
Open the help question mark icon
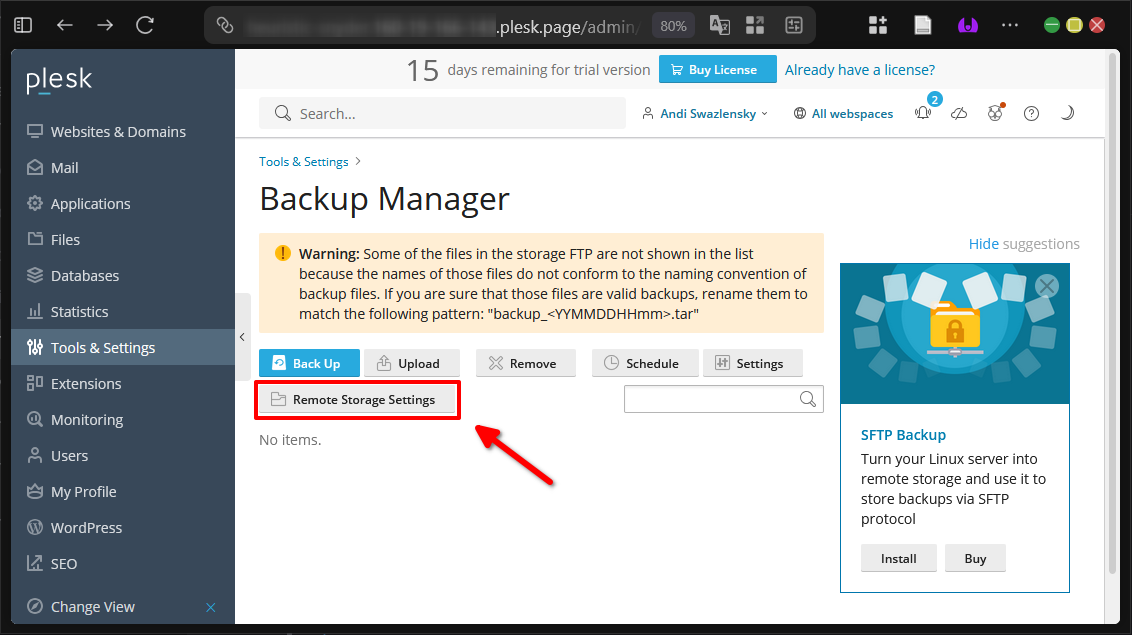click(x=1031, y=113)
